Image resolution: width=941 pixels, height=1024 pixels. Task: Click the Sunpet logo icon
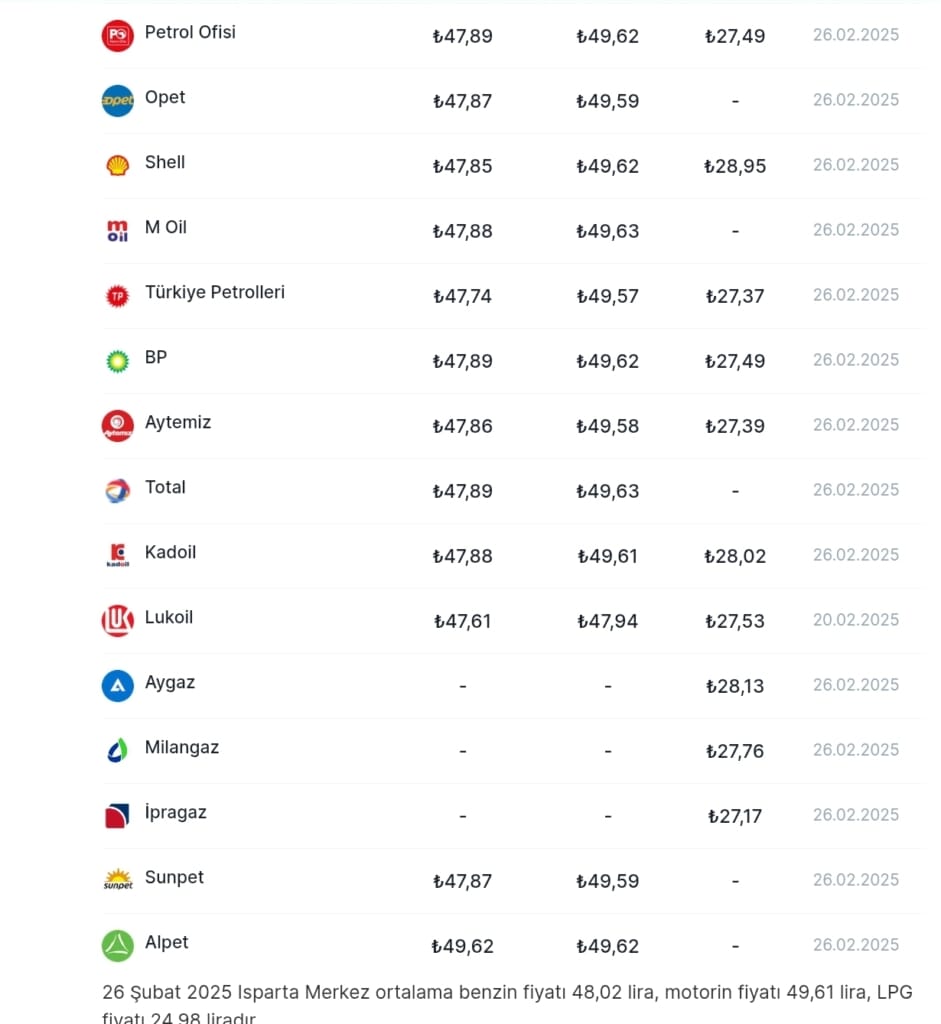pos(117,881)
